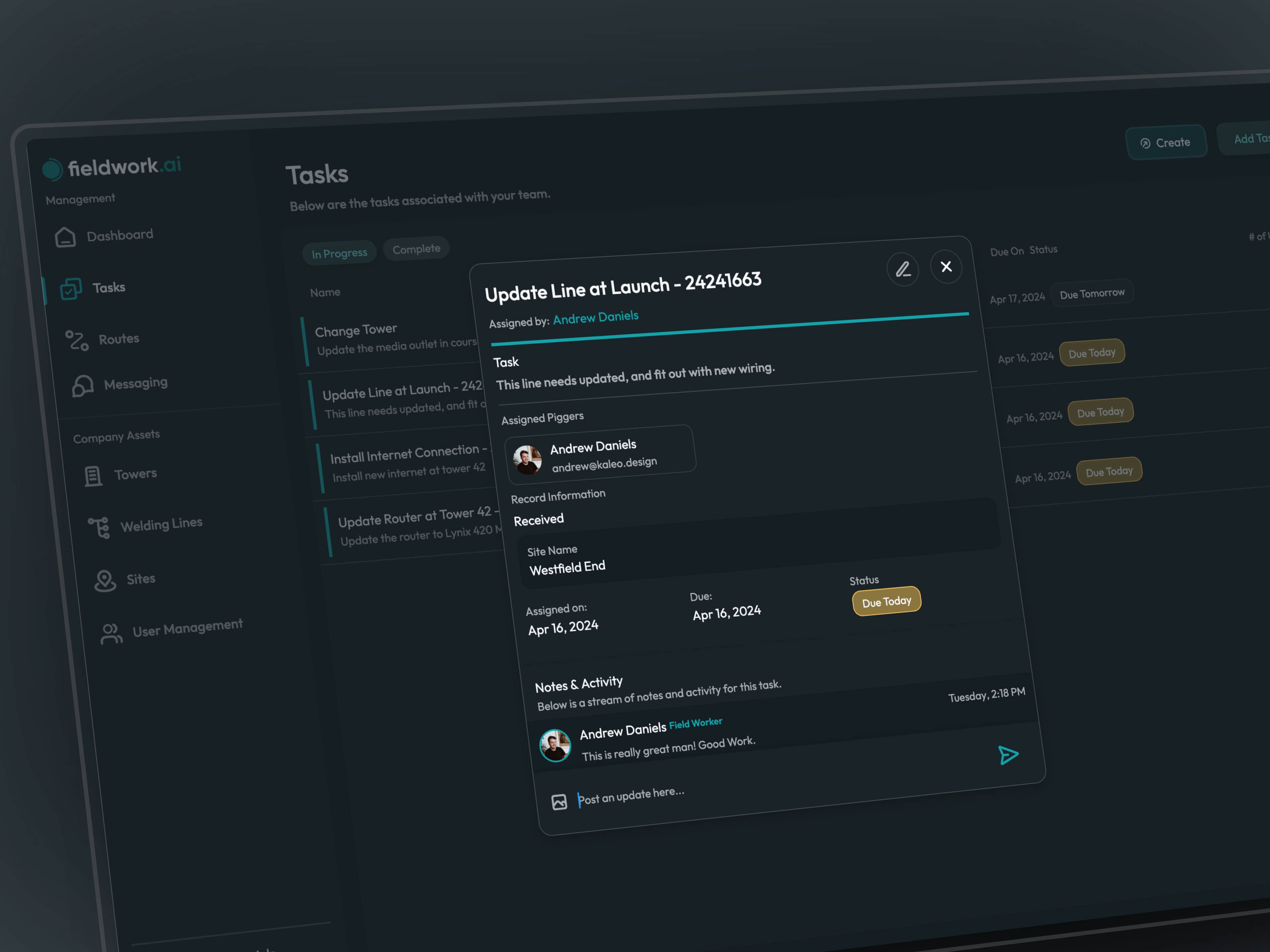1270x952 pixels.
Task: Open the Messaging headset icon
Action: pos(83,386)
